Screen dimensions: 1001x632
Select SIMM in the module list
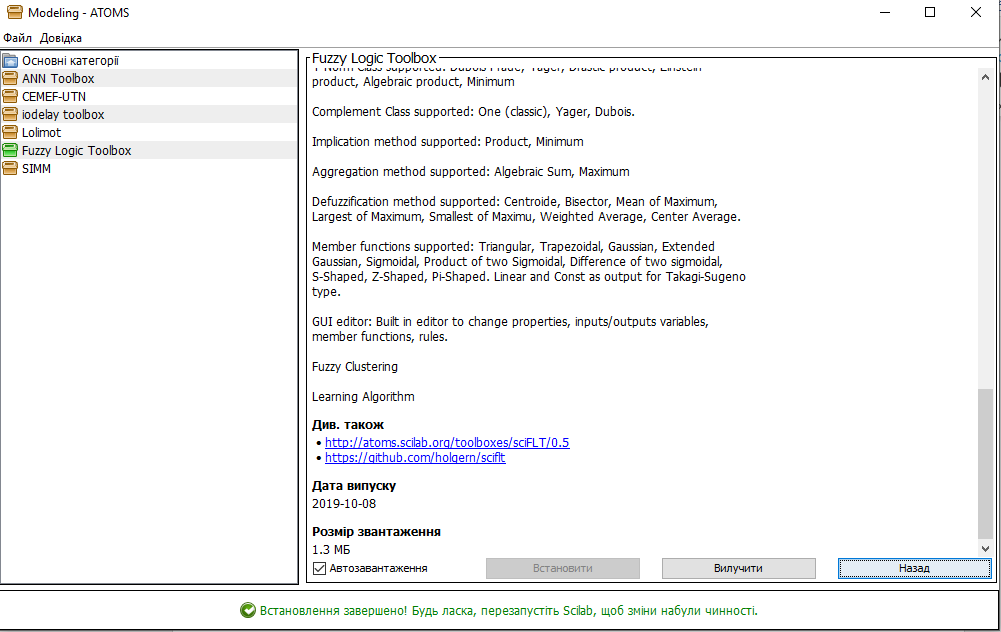pos(149,169)
